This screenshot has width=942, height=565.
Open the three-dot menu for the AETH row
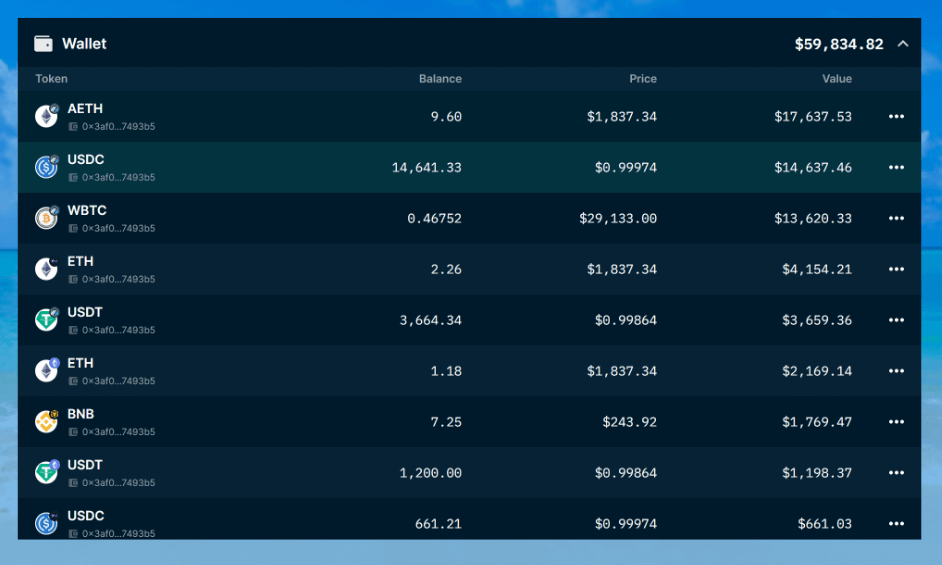(x=896, y=117)
